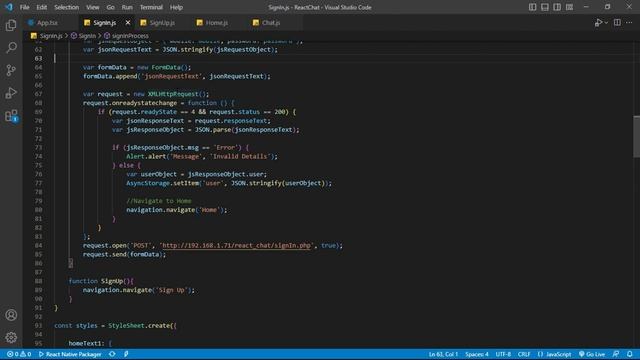
Task: Open the Manage gear icon
Action: [11, 337]
